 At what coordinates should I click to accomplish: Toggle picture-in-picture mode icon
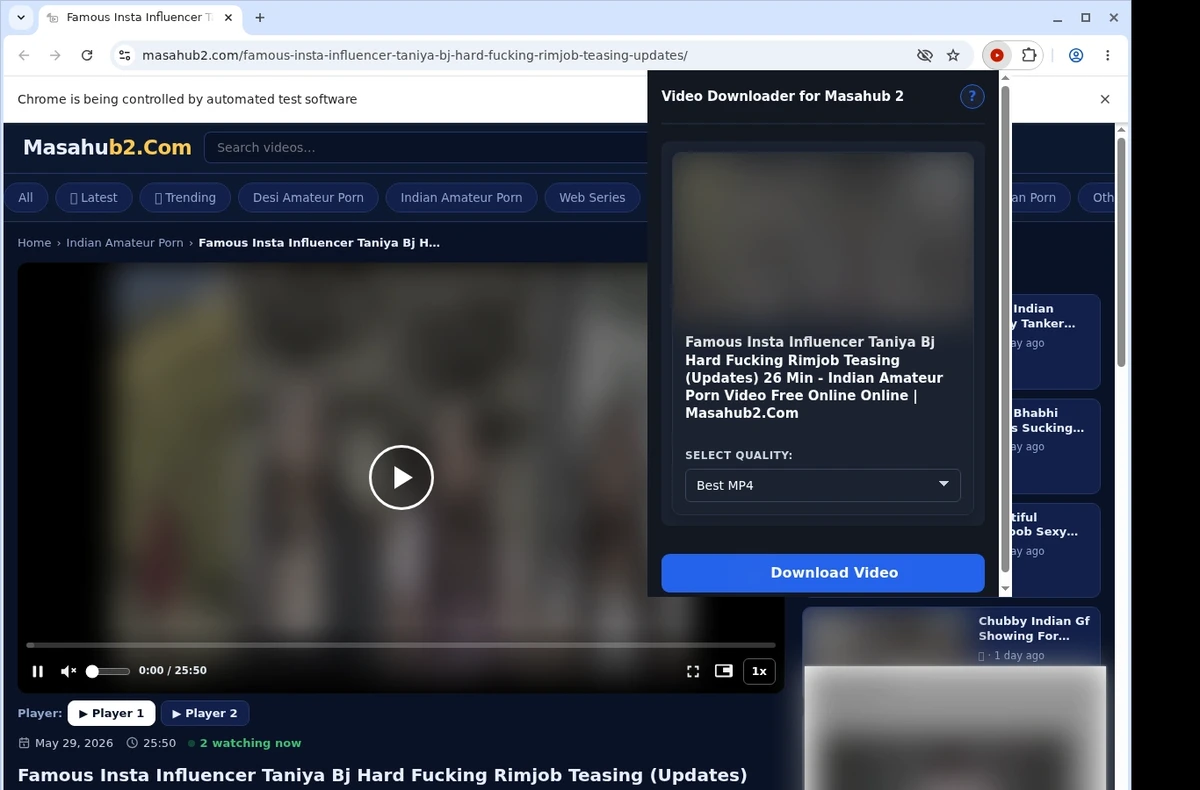tap(724, 671)
